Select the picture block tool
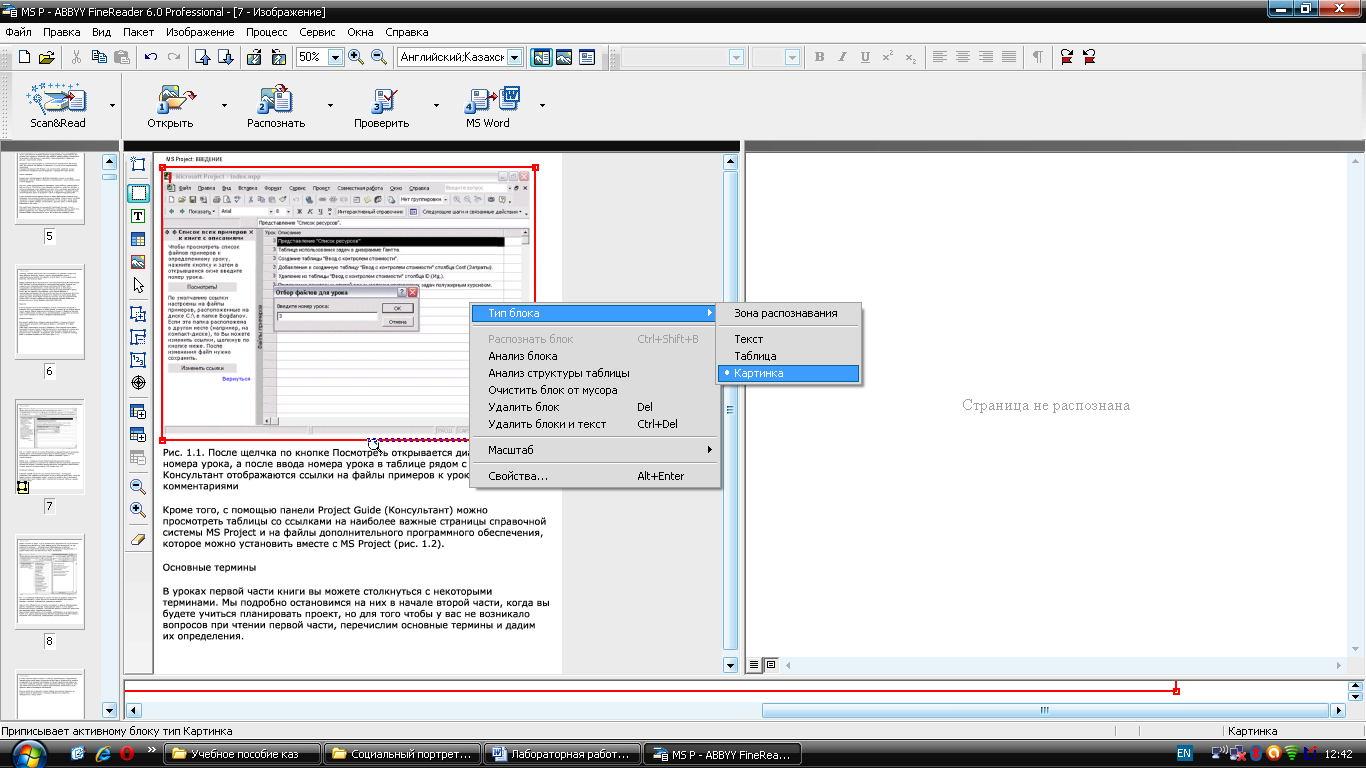 [138, 263]
